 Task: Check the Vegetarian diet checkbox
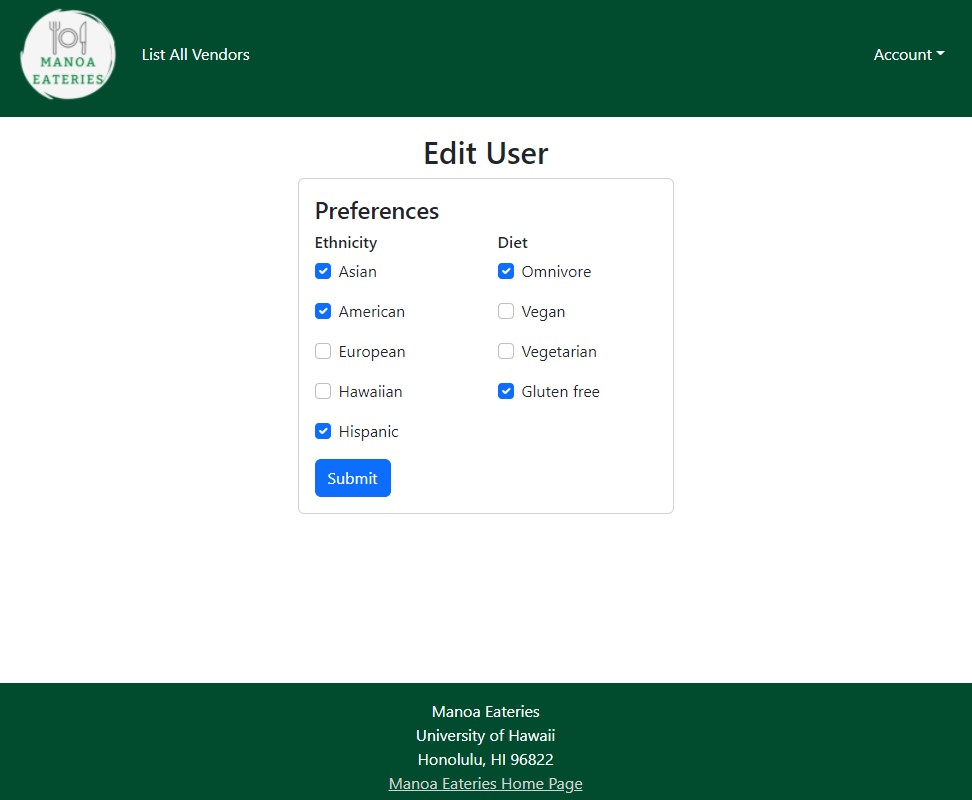506,351
